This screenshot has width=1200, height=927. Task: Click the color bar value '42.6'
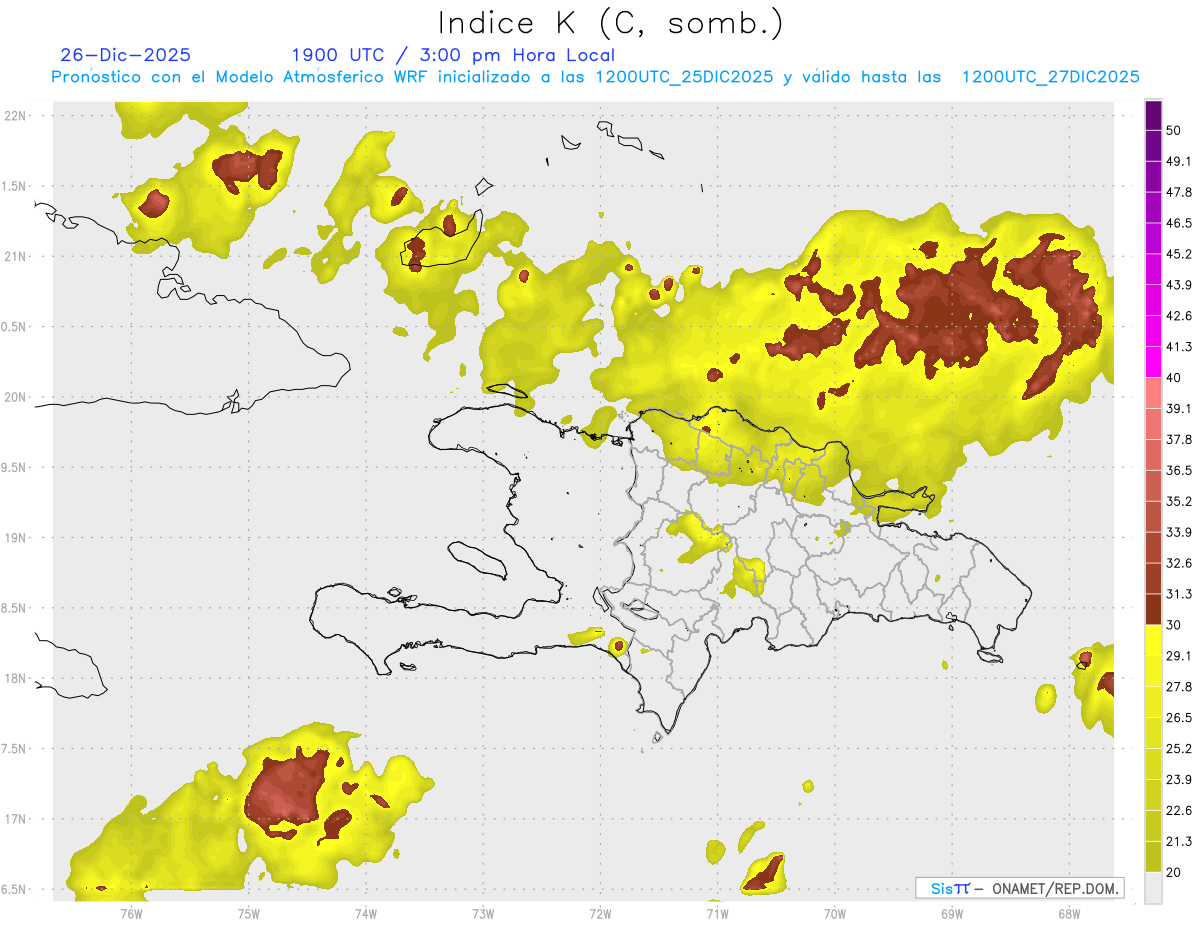point(1180,316)
